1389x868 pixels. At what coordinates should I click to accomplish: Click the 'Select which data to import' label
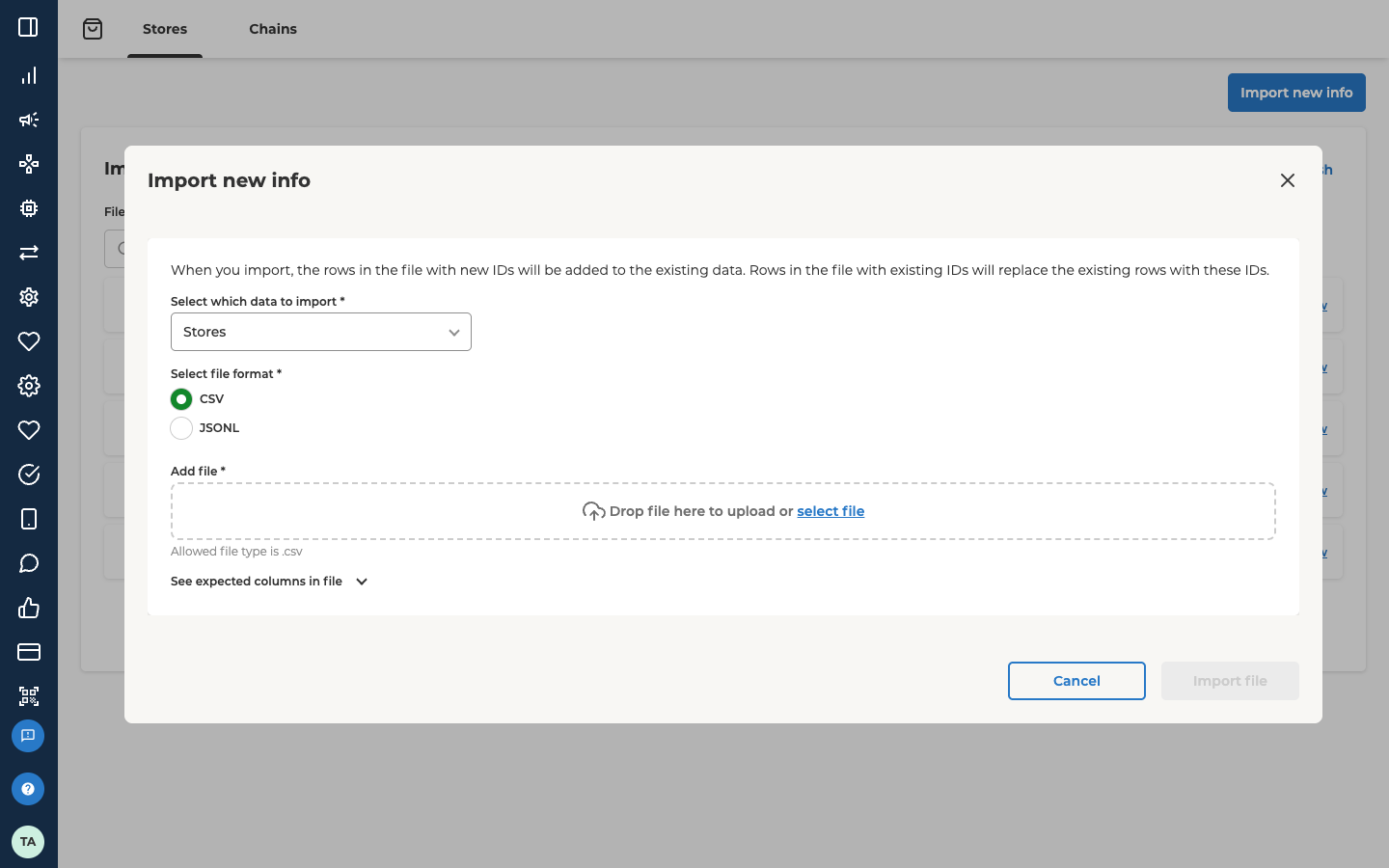click(258, 302)
